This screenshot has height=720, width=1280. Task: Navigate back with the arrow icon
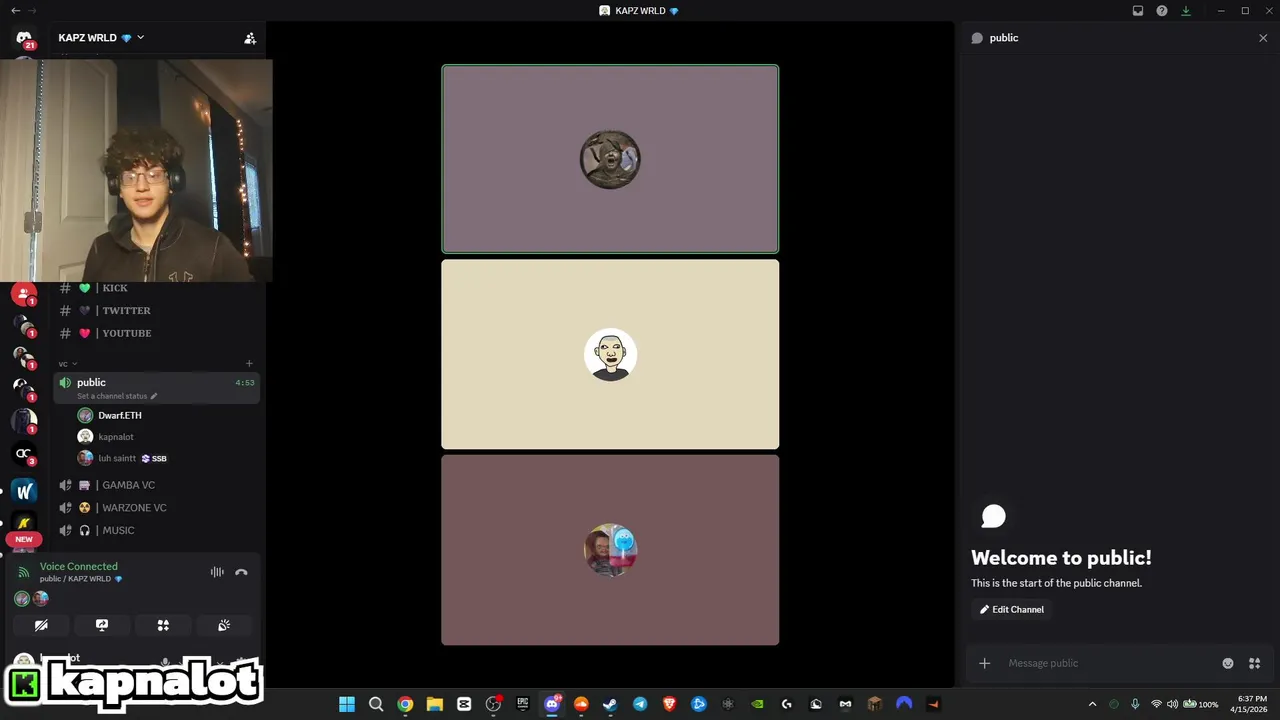pos(15,11)
